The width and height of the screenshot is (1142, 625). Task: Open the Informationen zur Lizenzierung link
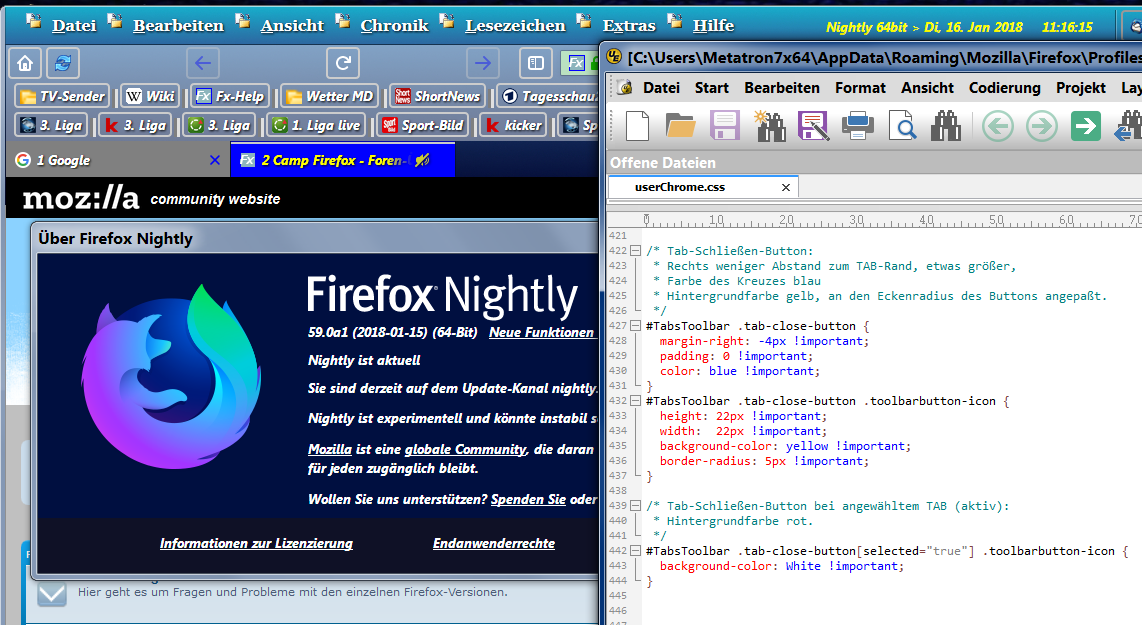[x=256, y=543]
